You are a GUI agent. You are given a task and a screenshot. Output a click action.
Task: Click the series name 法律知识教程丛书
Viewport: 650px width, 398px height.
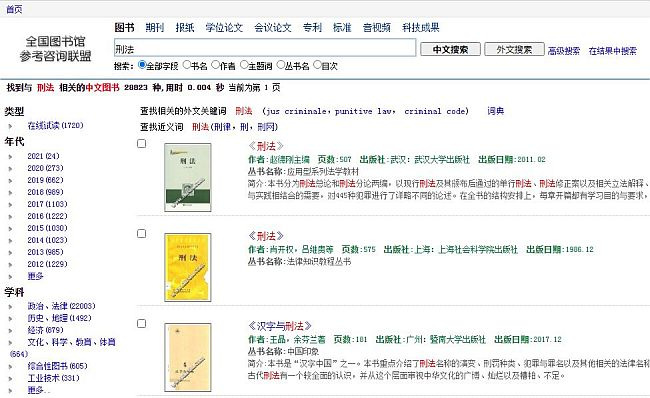coord(319,262)
